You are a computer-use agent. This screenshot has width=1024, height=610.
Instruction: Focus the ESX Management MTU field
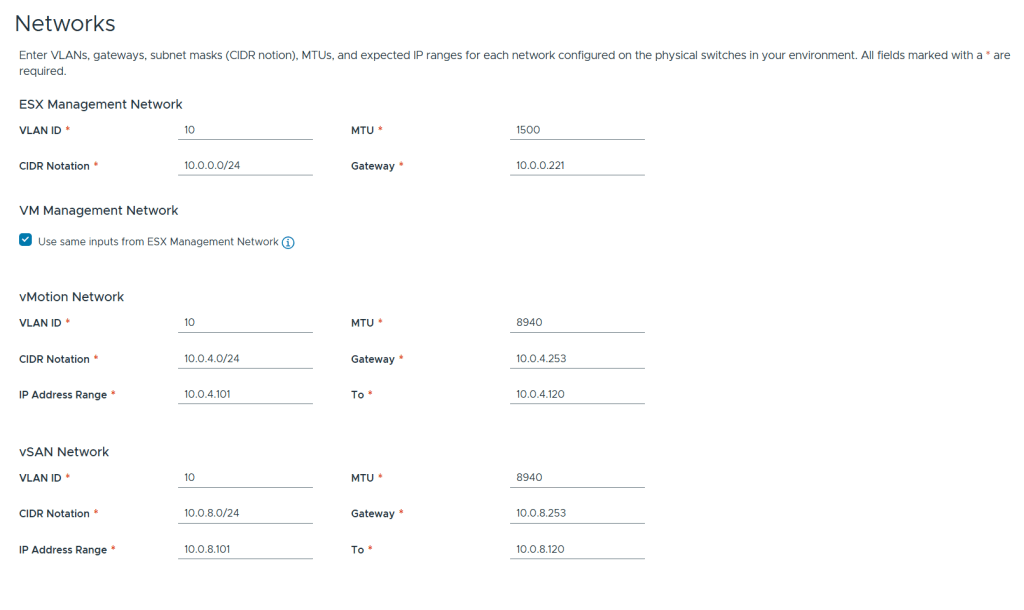(577, 130)
